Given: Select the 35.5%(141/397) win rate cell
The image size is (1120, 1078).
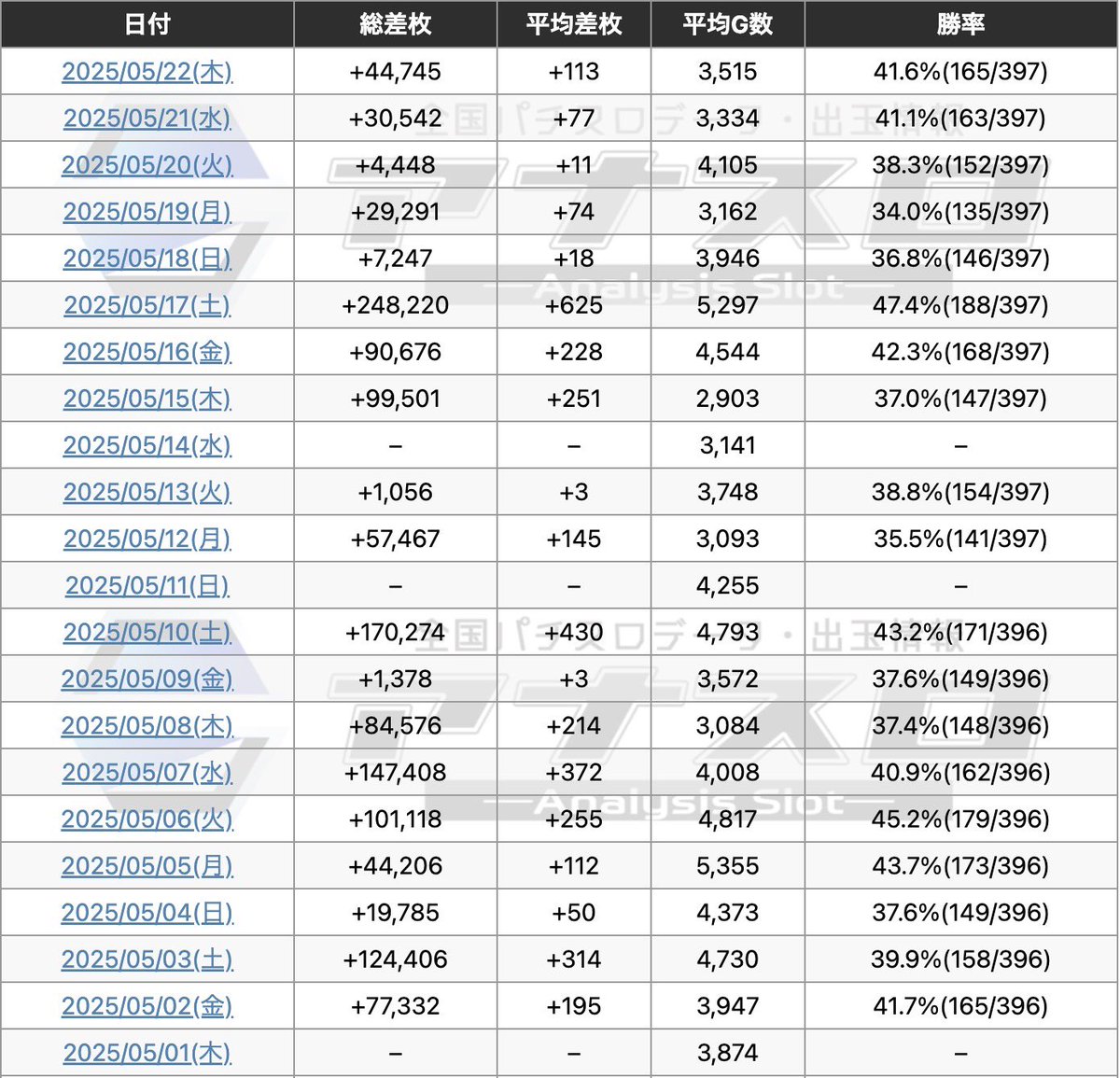Looking at the screenshot, I should (x=961, y=539).
